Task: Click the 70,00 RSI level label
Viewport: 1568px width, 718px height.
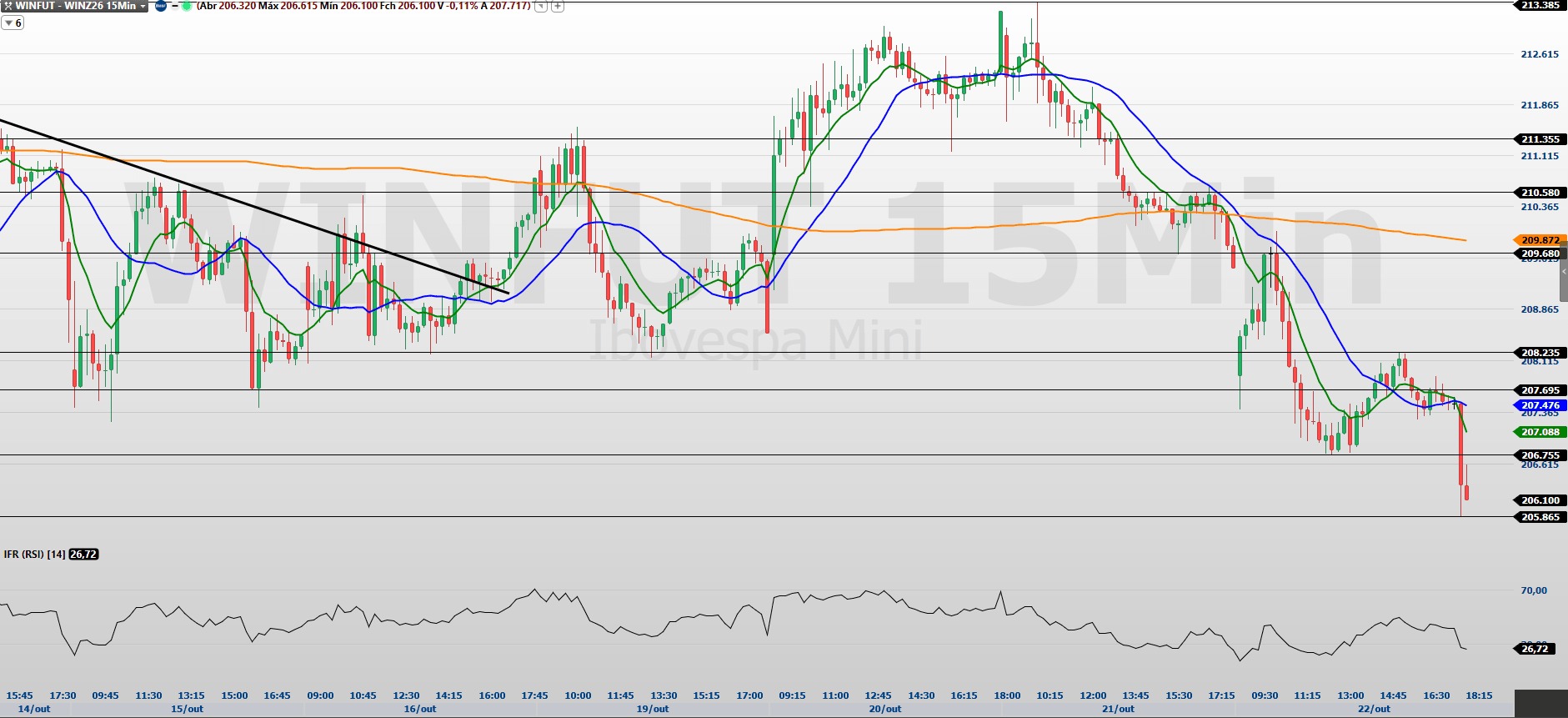Action: click(x=1534, y=590)
